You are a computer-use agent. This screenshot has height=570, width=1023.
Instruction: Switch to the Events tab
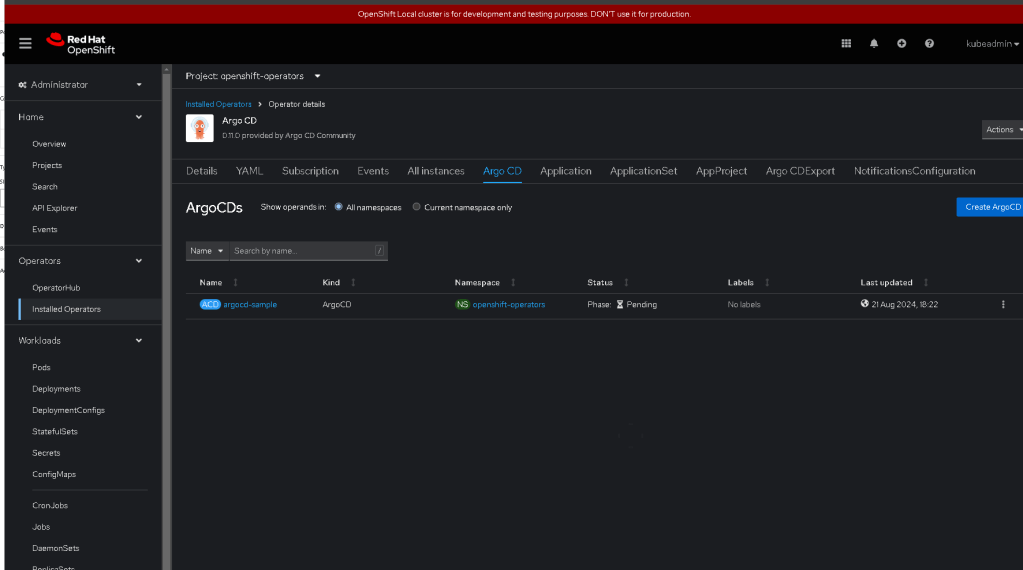coord(373,171)
